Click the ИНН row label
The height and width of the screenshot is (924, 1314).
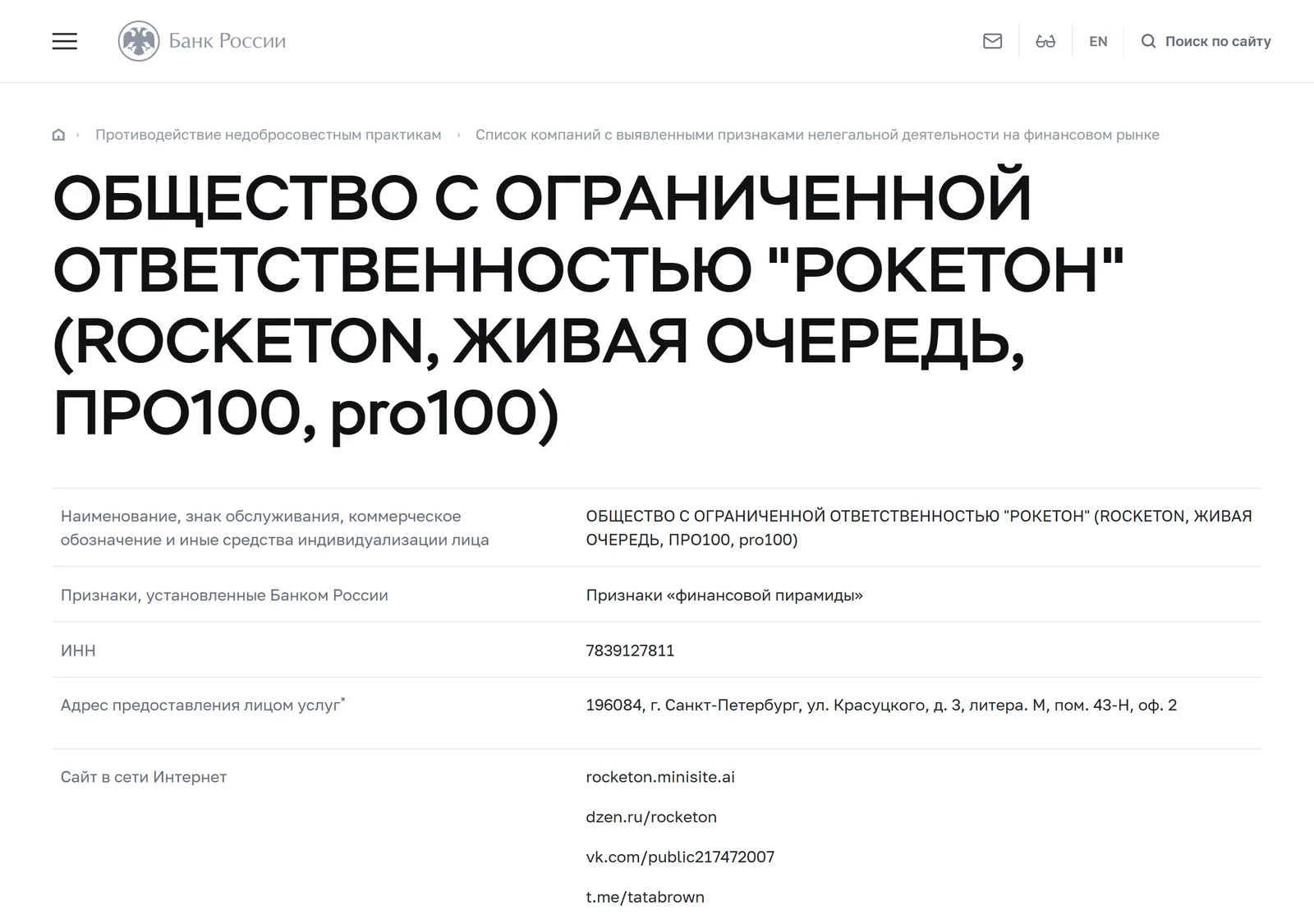pos(78,650)
